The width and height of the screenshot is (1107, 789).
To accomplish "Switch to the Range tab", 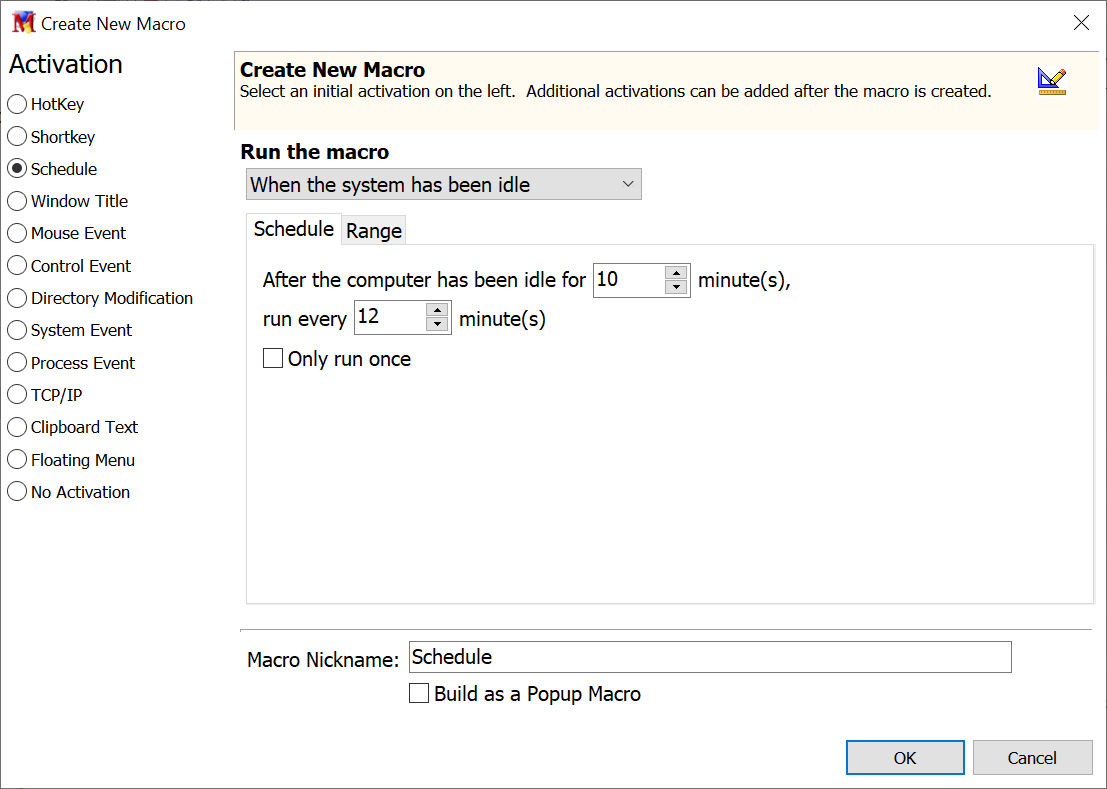I will pyautogui.click(x=374, y=231).
